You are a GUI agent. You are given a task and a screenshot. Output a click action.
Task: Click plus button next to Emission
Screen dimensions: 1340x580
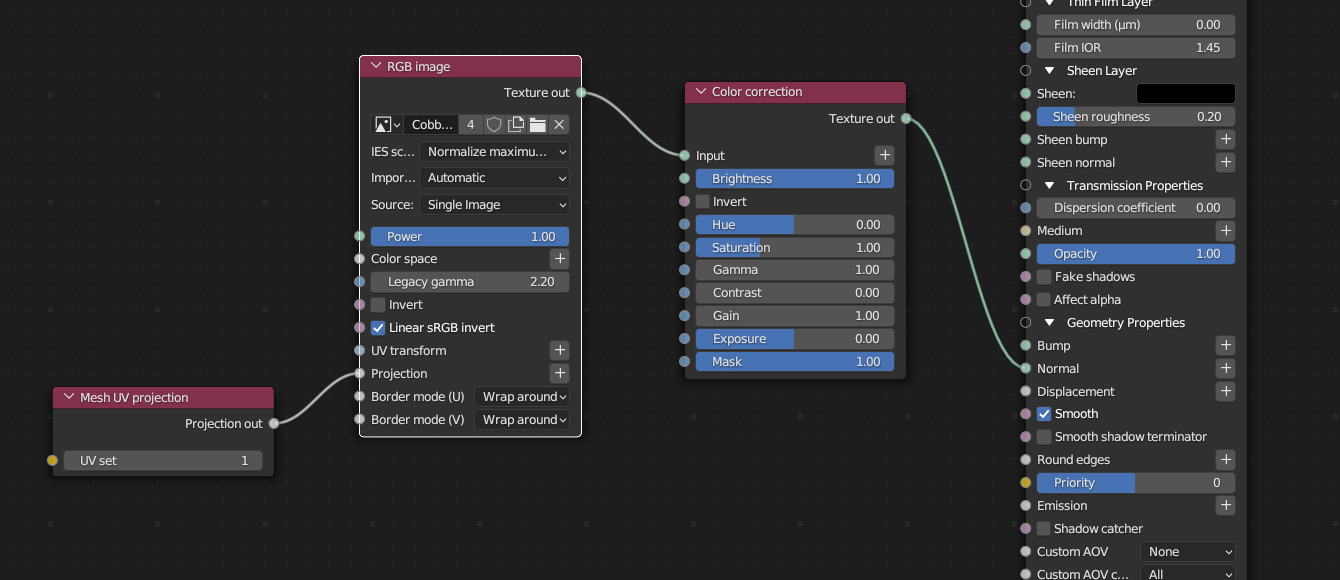point(1225,506)
